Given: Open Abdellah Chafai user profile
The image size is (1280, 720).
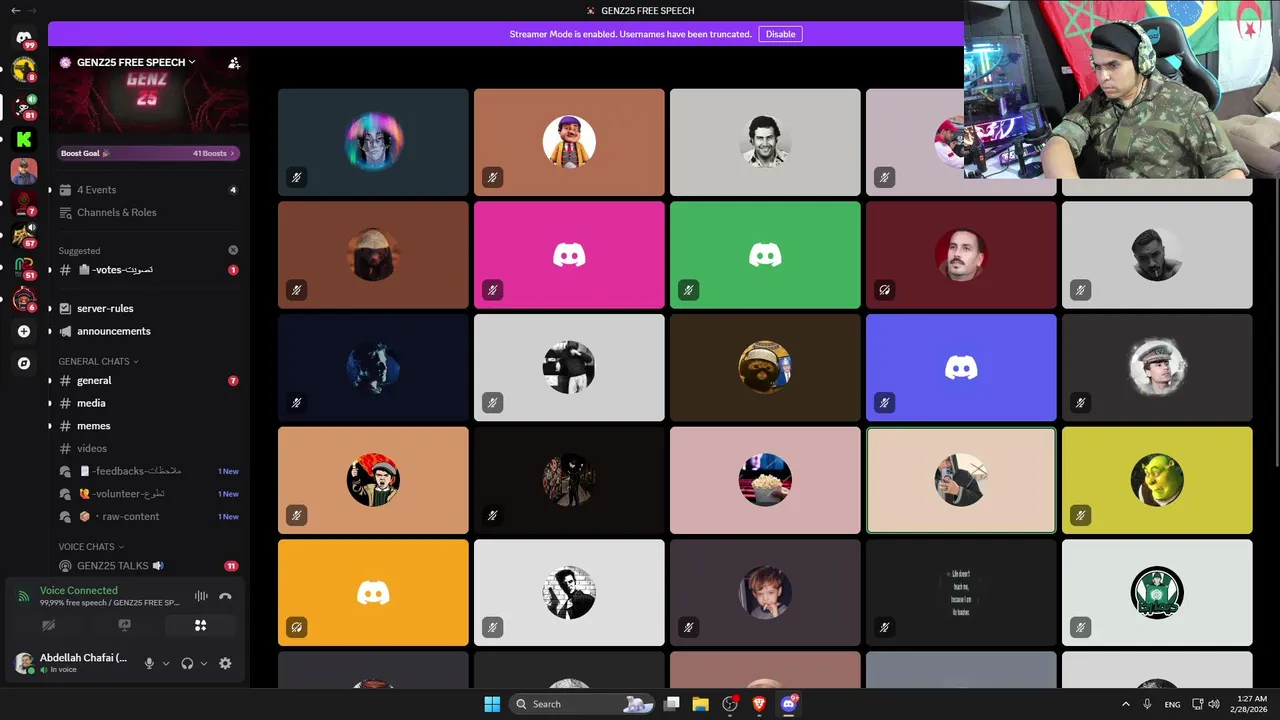Looking at the screenshot, I should 72,663.
